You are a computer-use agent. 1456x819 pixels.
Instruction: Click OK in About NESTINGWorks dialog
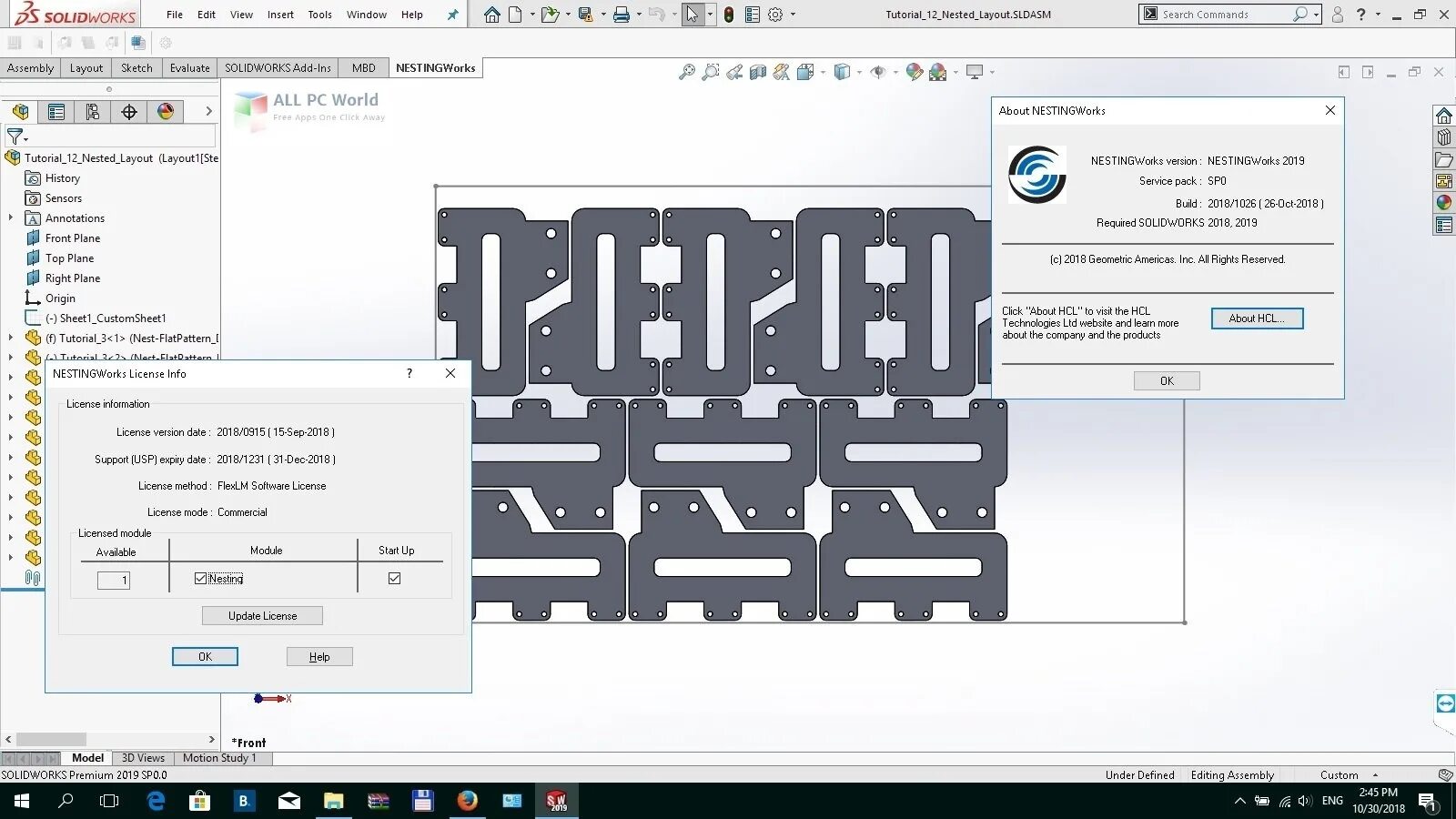coord(1167,381)
